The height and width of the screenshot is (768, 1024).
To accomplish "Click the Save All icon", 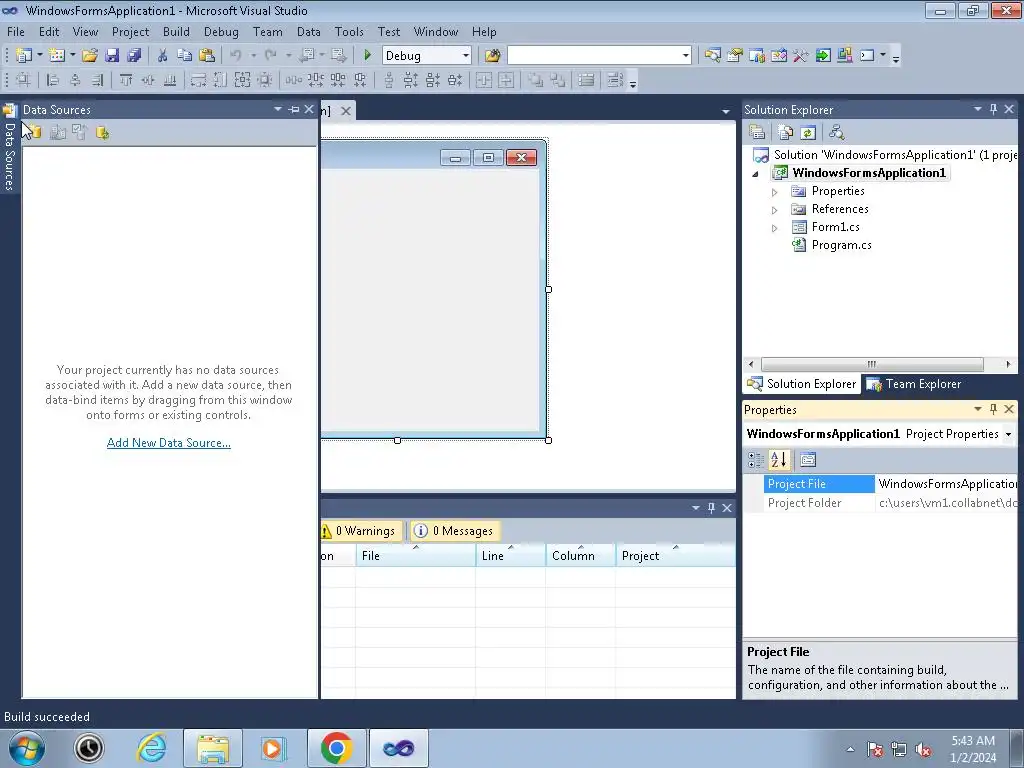I will tap(134, 56).
